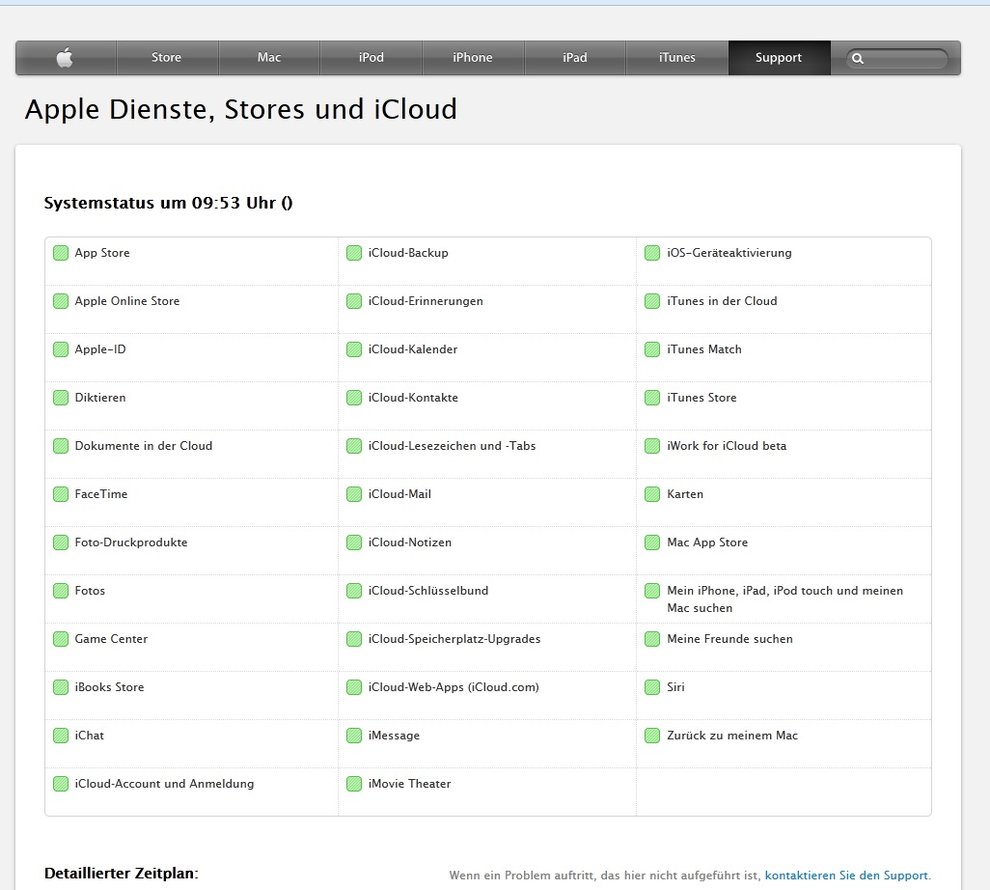The width and height of the screenshot is (990, 890).
Task: Click the green icon beside Karten
Action: [x=652, y=494]
